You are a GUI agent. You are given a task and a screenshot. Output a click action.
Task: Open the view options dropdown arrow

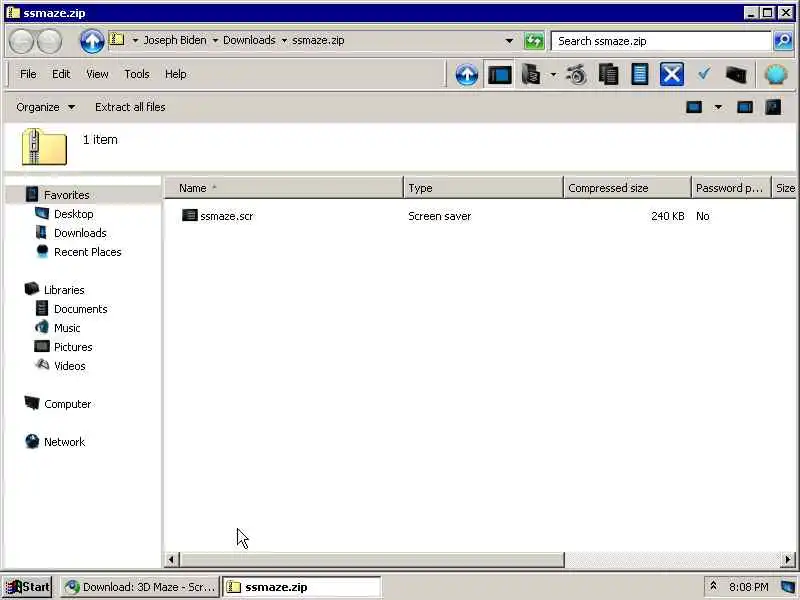(718, 107)
